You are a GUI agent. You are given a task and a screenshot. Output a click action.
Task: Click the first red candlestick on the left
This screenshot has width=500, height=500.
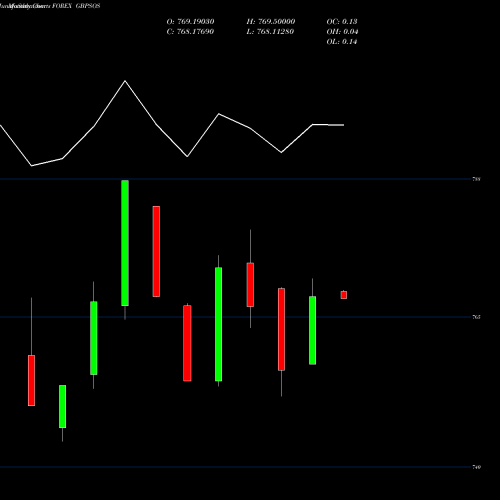(x=31, y=380)
